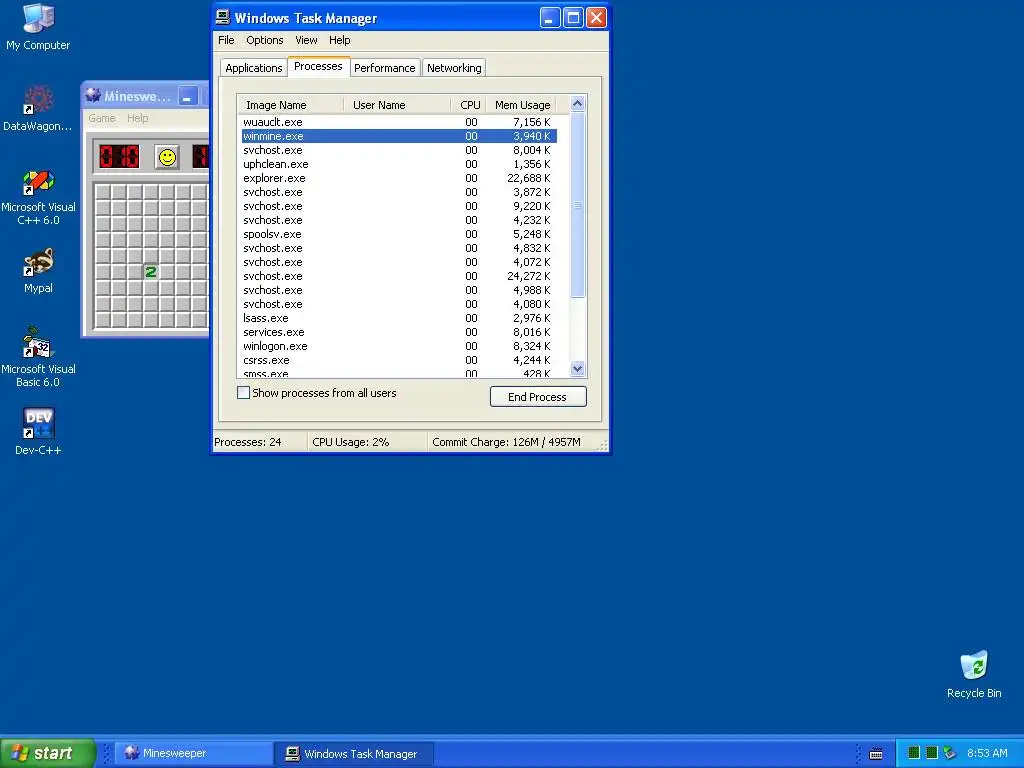Select the explorer.exe process row
1024x768 pixels.
398,178
